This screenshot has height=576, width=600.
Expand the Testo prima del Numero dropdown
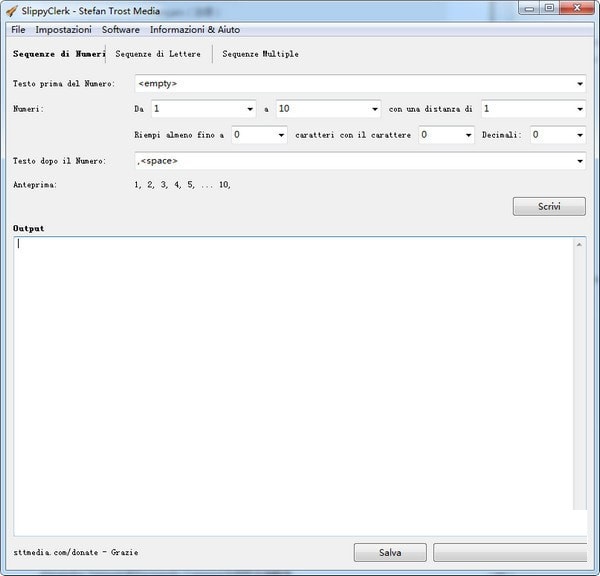pyautogui.click(x=579, y=84)
